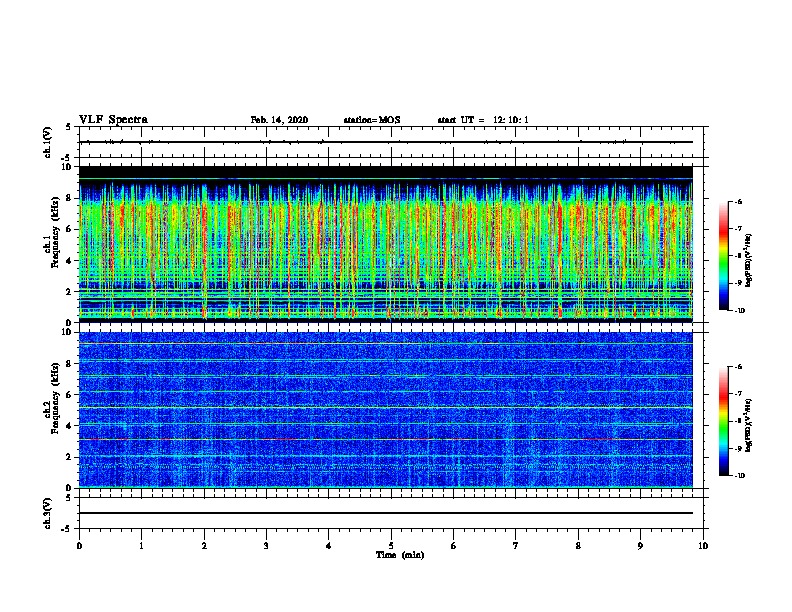Click the ch.3(V) axis label
This screenshot has height=612, width=792.
(48, 513)
